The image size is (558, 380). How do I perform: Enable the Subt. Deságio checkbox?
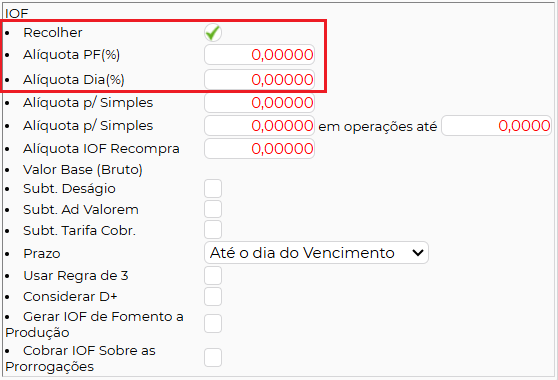click(x=213, y=189)
